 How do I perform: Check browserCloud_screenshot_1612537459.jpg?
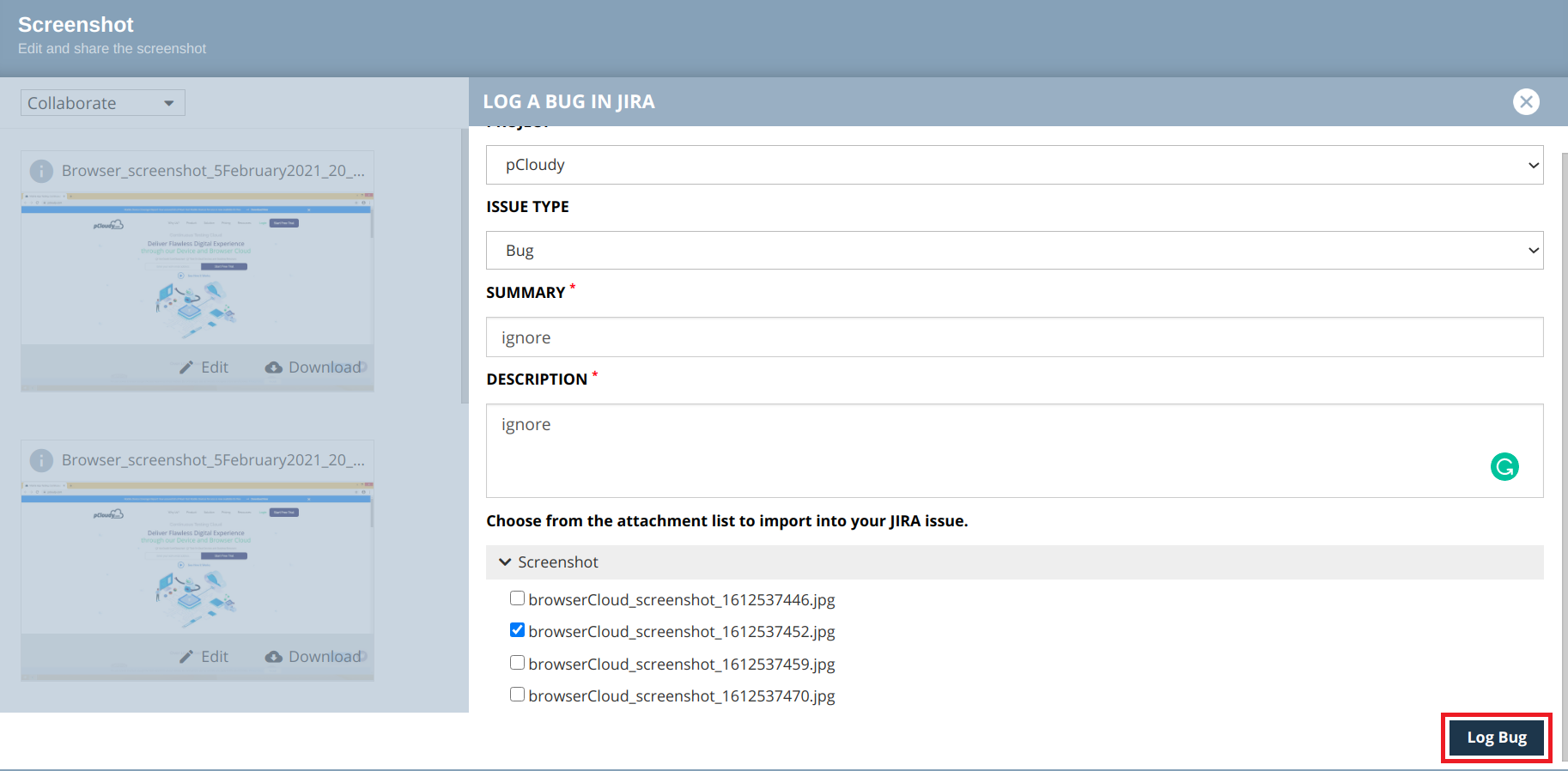(517, 663)
